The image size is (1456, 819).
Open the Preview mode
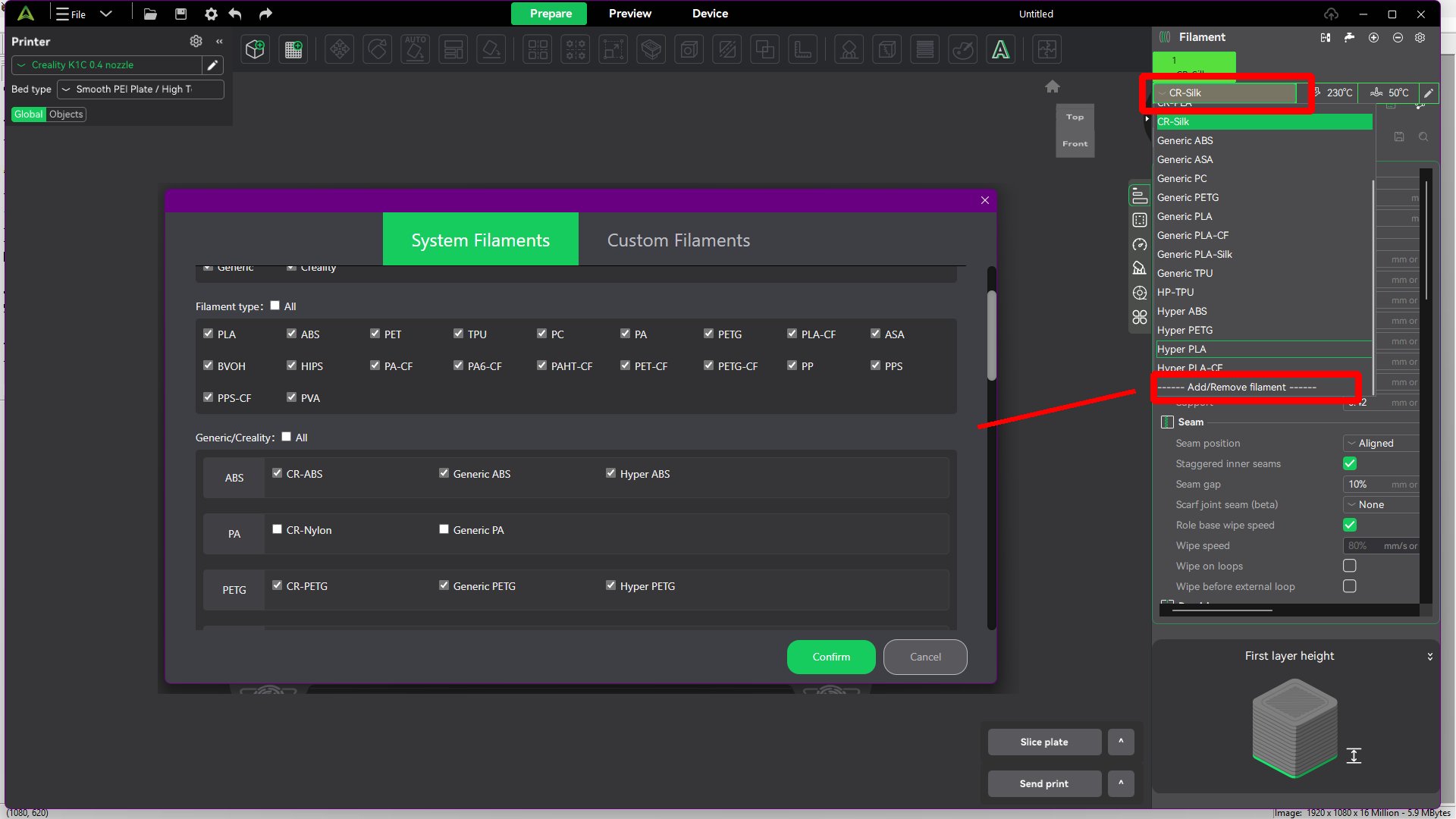pyautogui.click(x=629, y=13)
